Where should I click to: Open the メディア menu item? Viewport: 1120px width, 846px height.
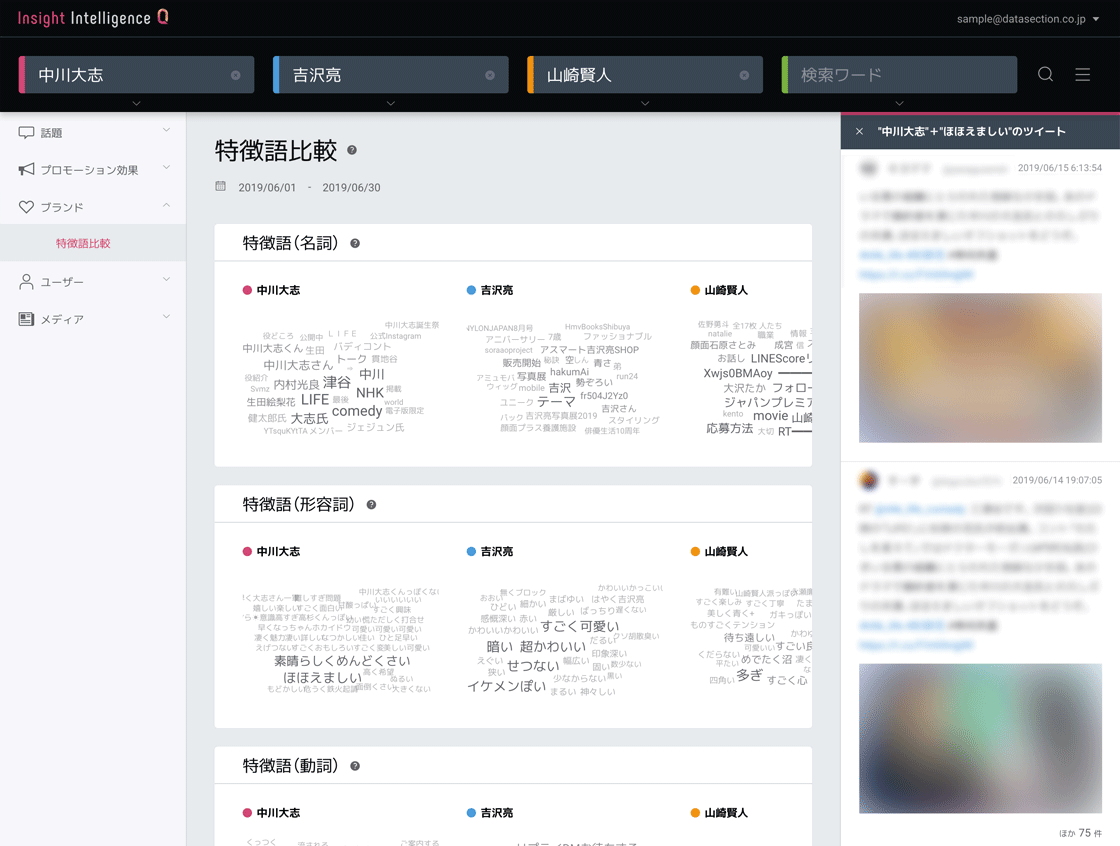point(93,319)
